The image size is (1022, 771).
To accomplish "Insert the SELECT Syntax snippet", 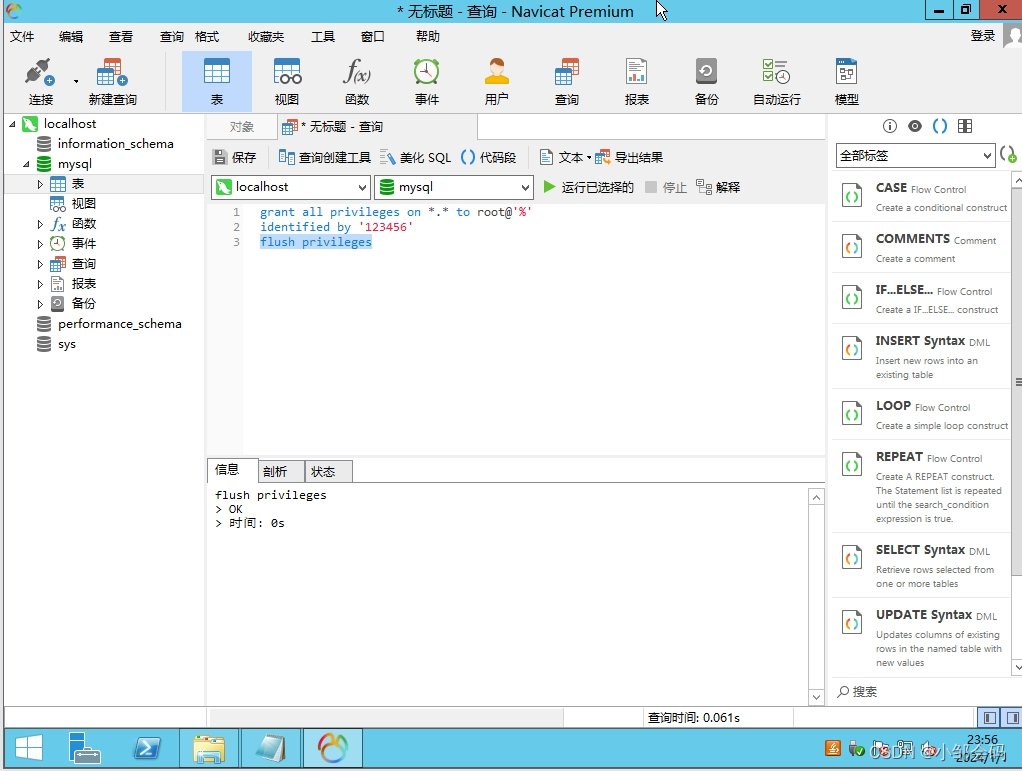I will coord(922,565).
